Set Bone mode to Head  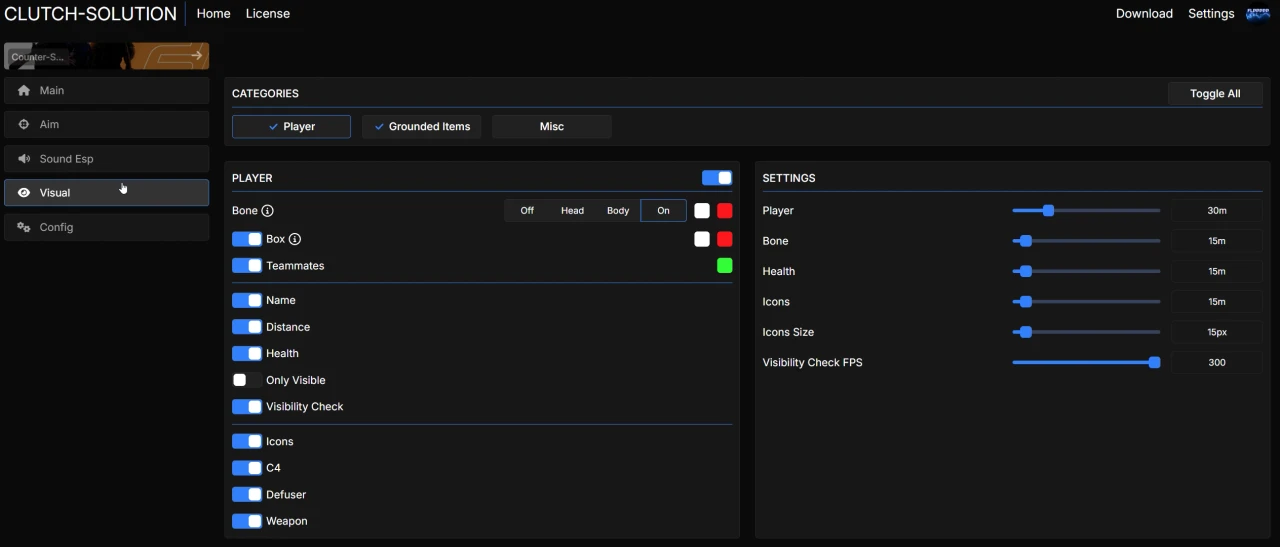(572, 211)
